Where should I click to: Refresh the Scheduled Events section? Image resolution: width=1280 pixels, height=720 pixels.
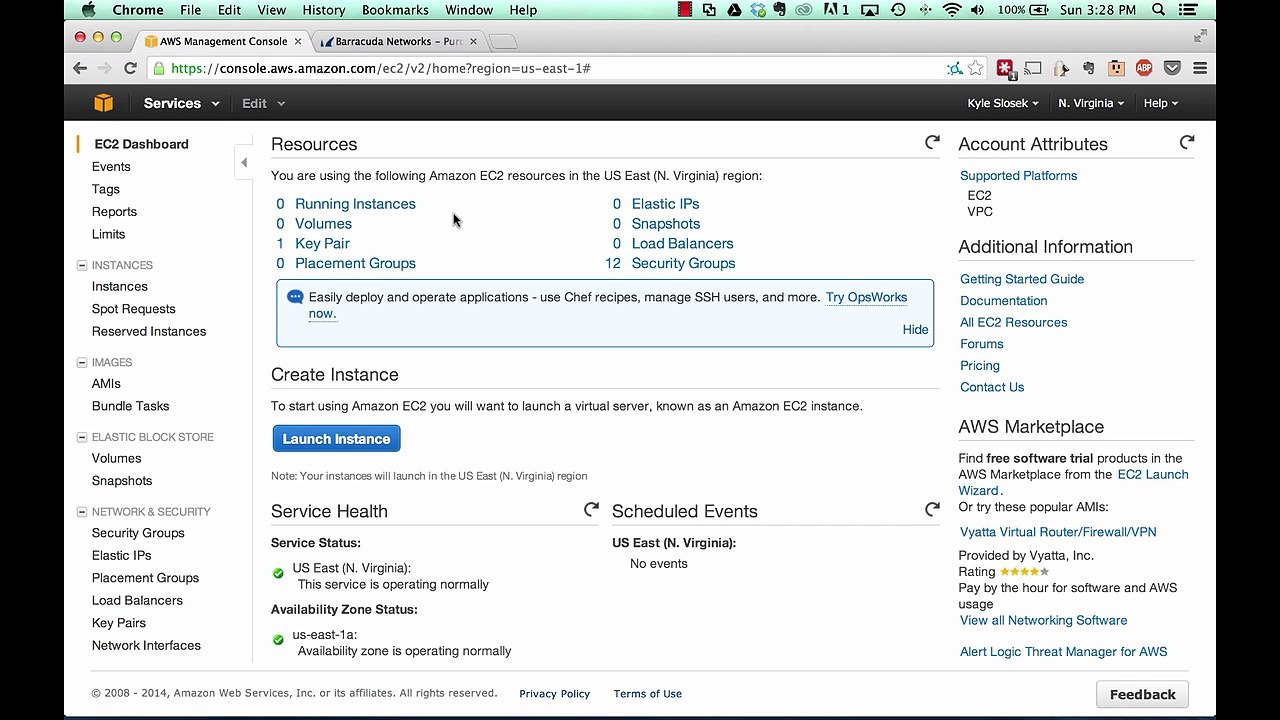(932, 510)
